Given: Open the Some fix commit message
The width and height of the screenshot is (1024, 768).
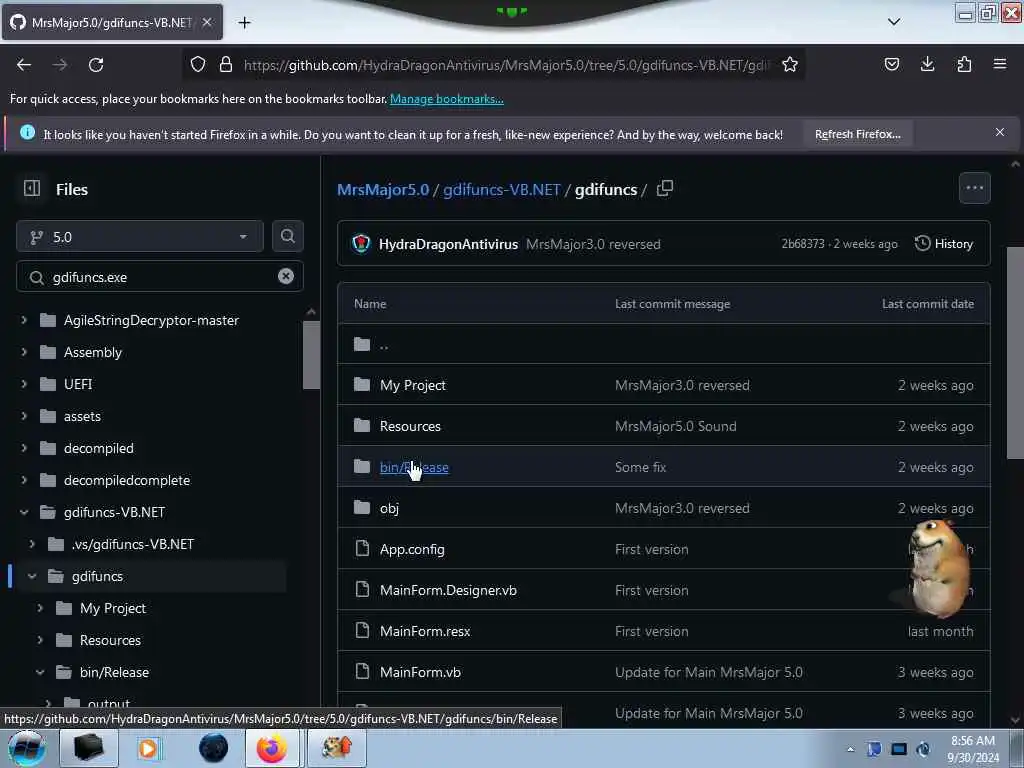Looking at the screenshot, I should pyautogui.click(x=641, y=468).
